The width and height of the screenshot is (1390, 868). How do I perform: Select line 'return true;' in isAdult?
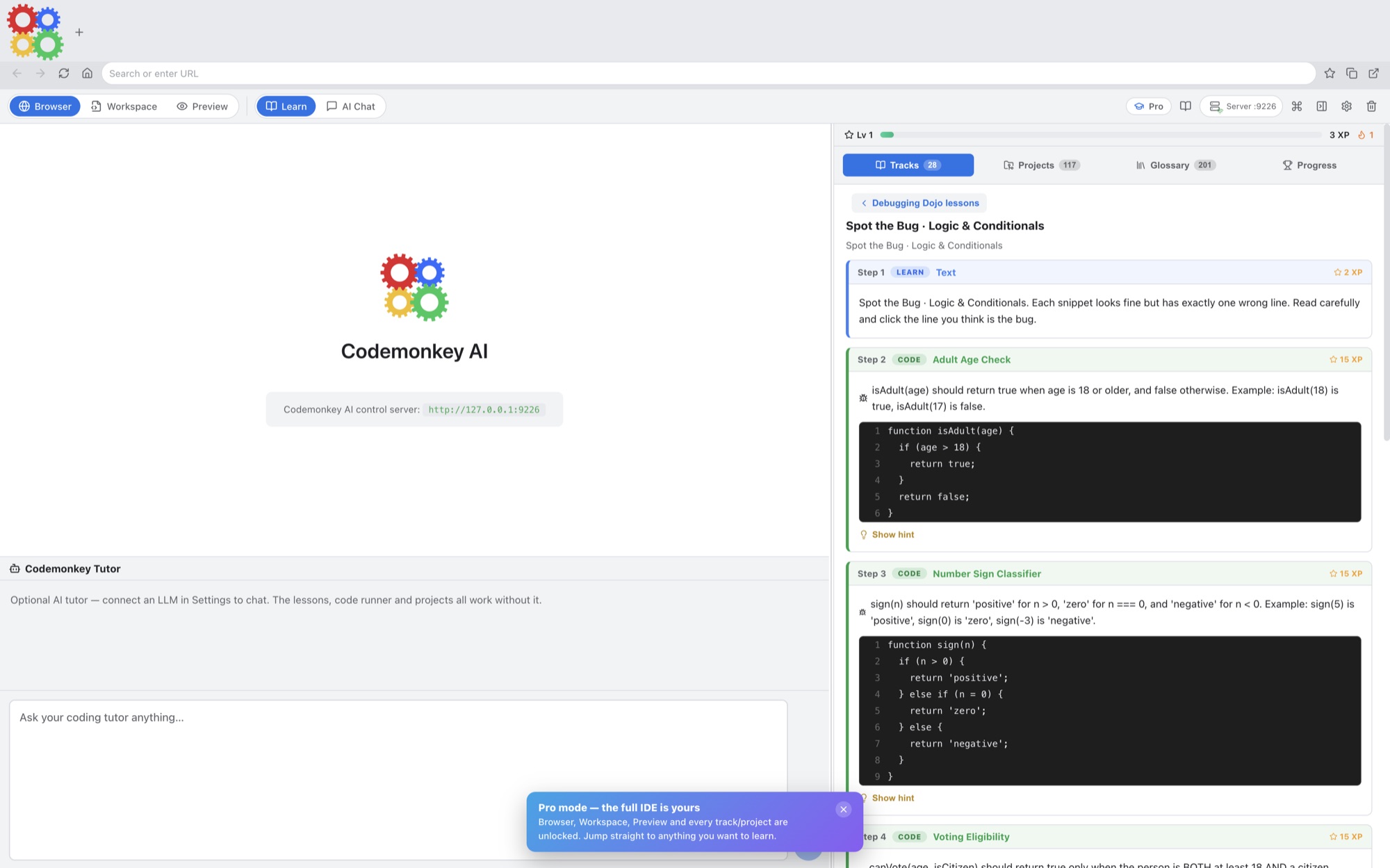1109,464
